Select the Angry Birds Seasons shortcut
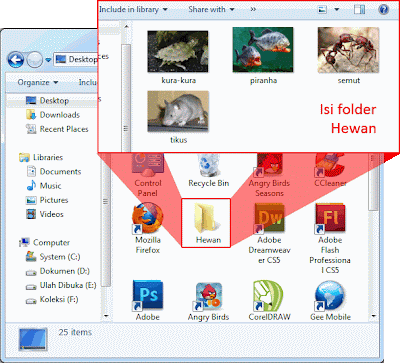Screen dimensions: 400x363 [x=269, y=165]
